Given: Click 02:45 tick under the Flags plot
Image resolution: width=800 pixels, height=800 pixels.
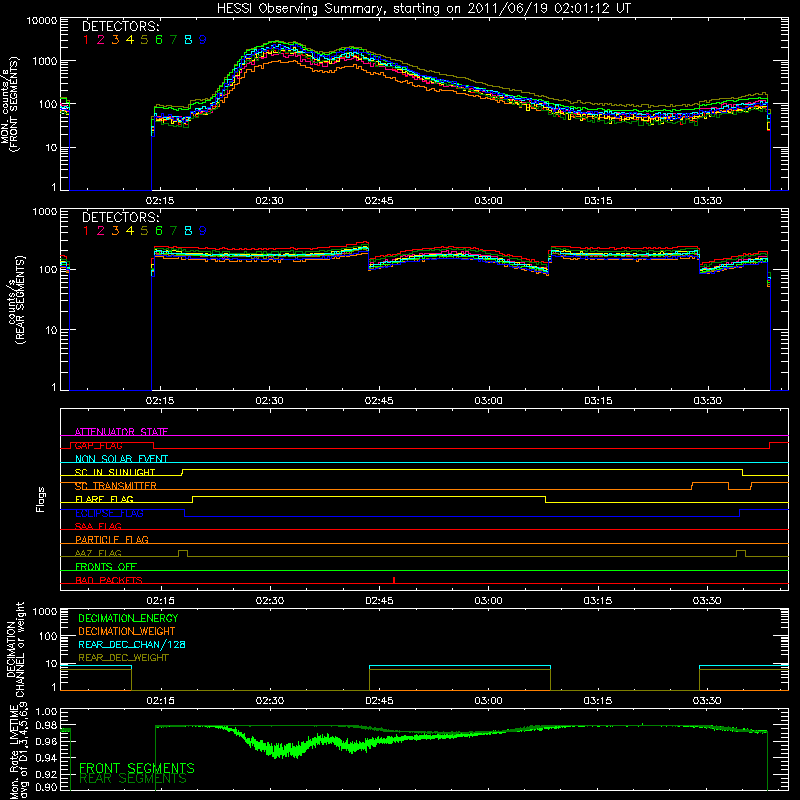Looking at the screenshot, I should click(x=379, y=601).
